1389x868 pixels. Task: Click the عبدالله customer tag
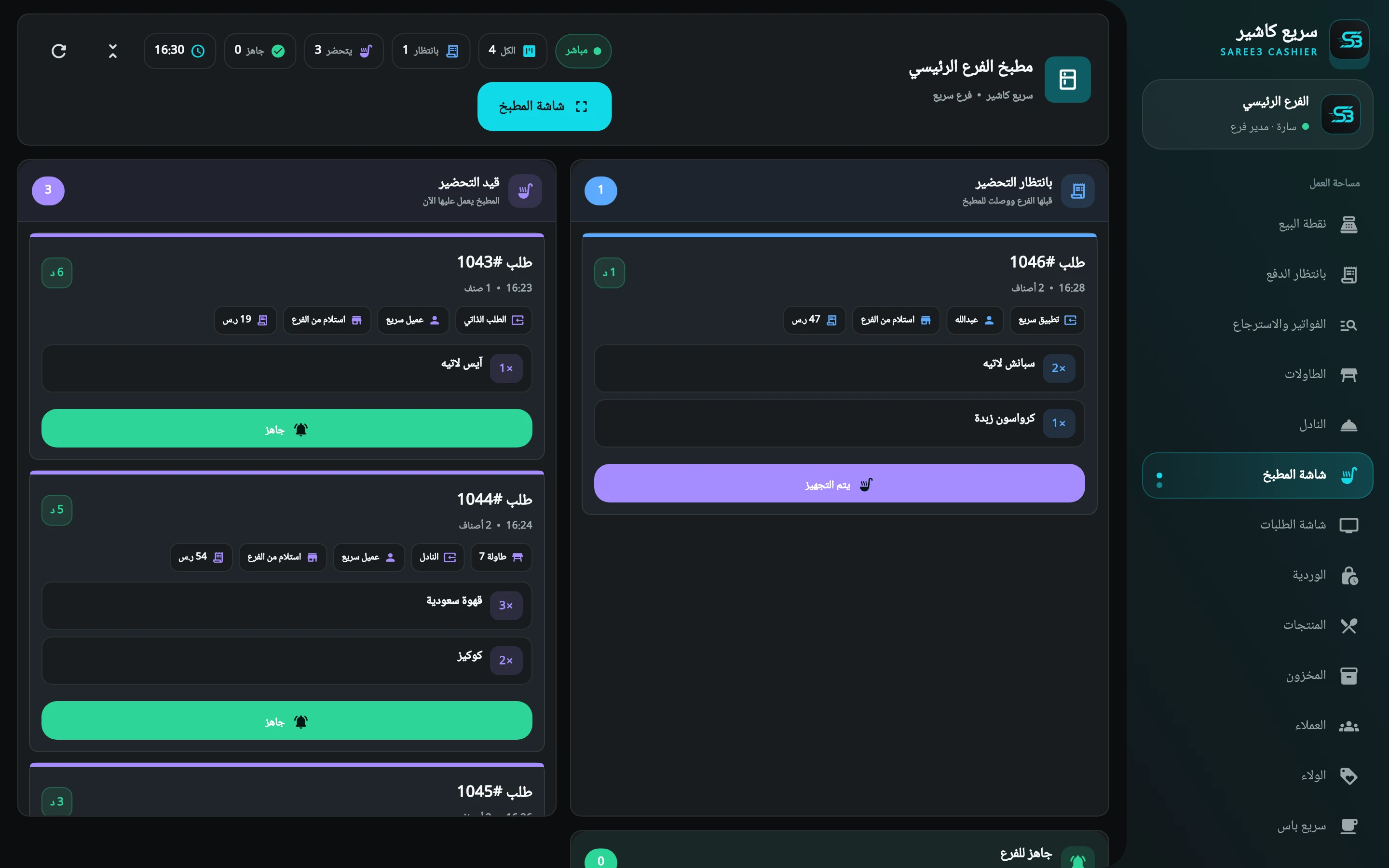pyautogui.click(x=974, y=320)
